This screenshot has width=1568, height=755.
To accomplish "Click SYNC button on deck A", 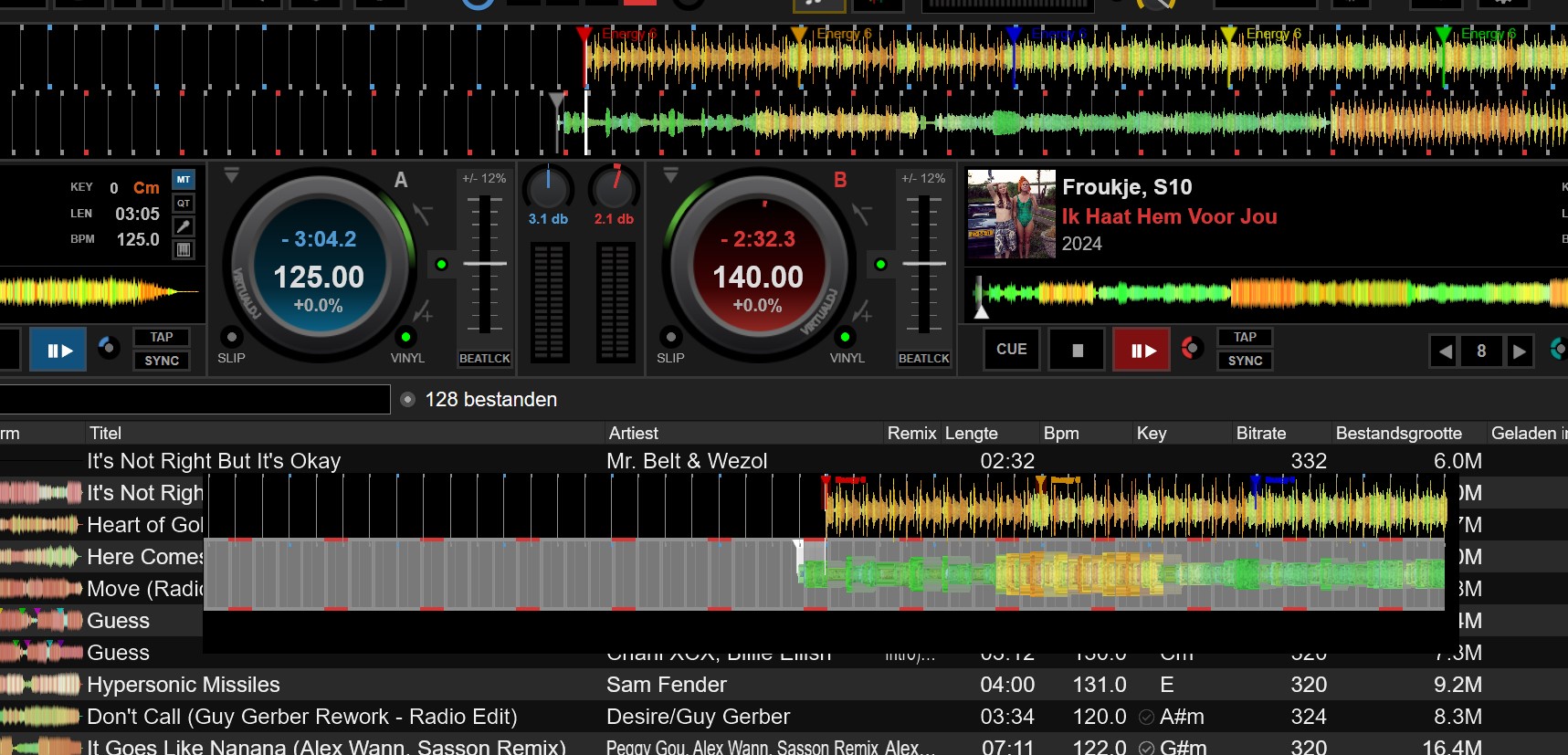I will click(162, 361).
